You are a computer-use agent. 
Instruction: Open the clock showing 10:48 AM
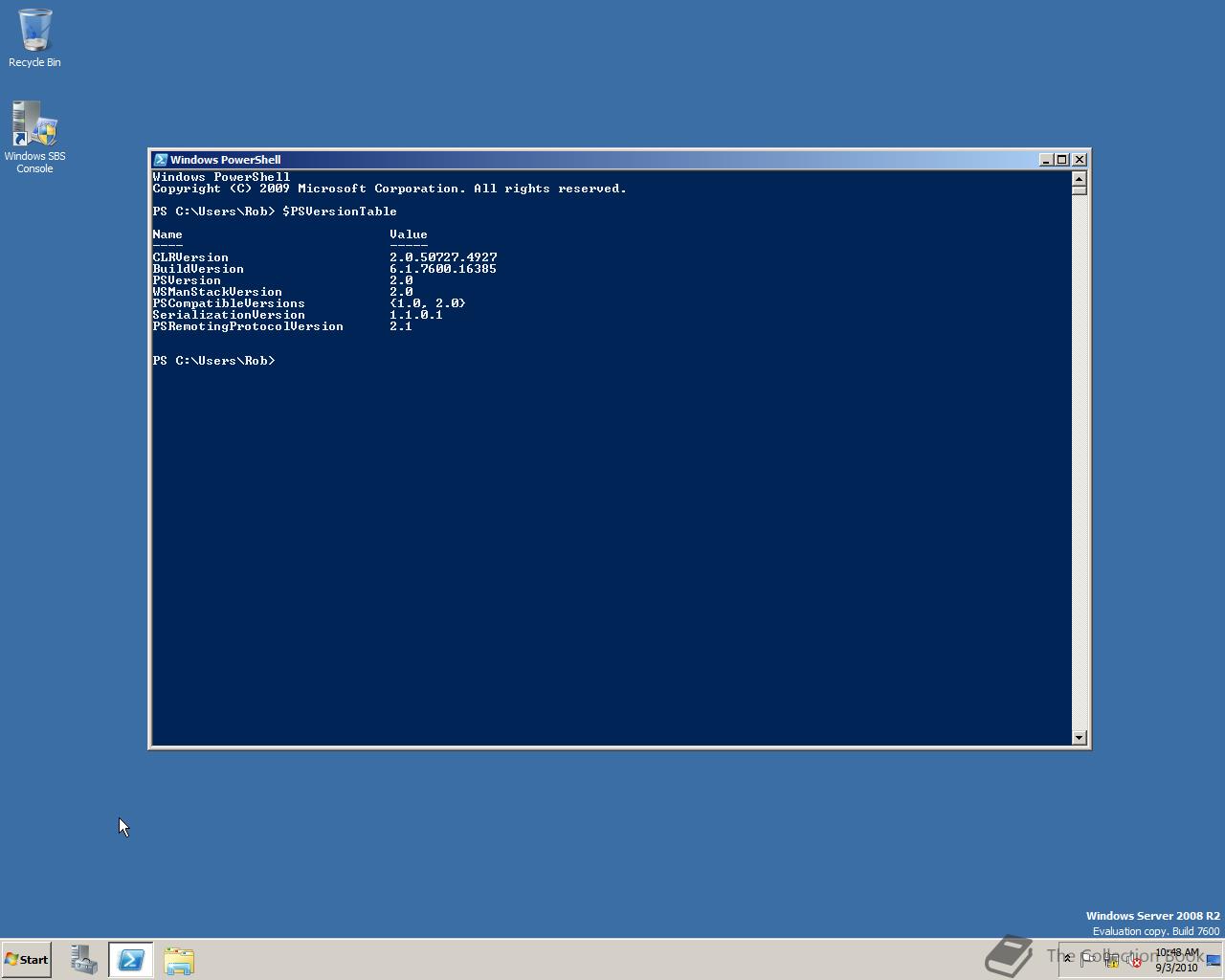pyautogui.click(x=1177, y=960)
